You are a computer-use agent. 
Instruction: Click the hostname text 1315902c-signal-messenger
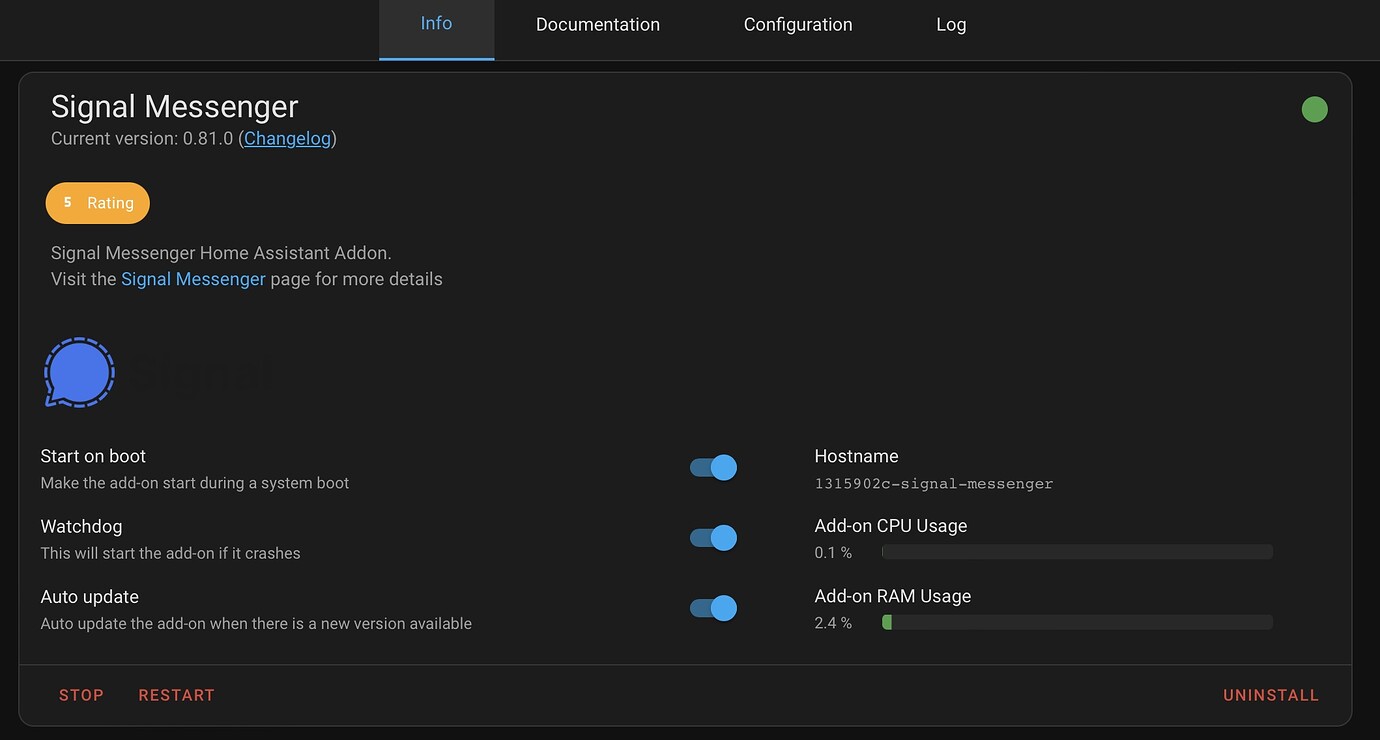tap(932, 483)
